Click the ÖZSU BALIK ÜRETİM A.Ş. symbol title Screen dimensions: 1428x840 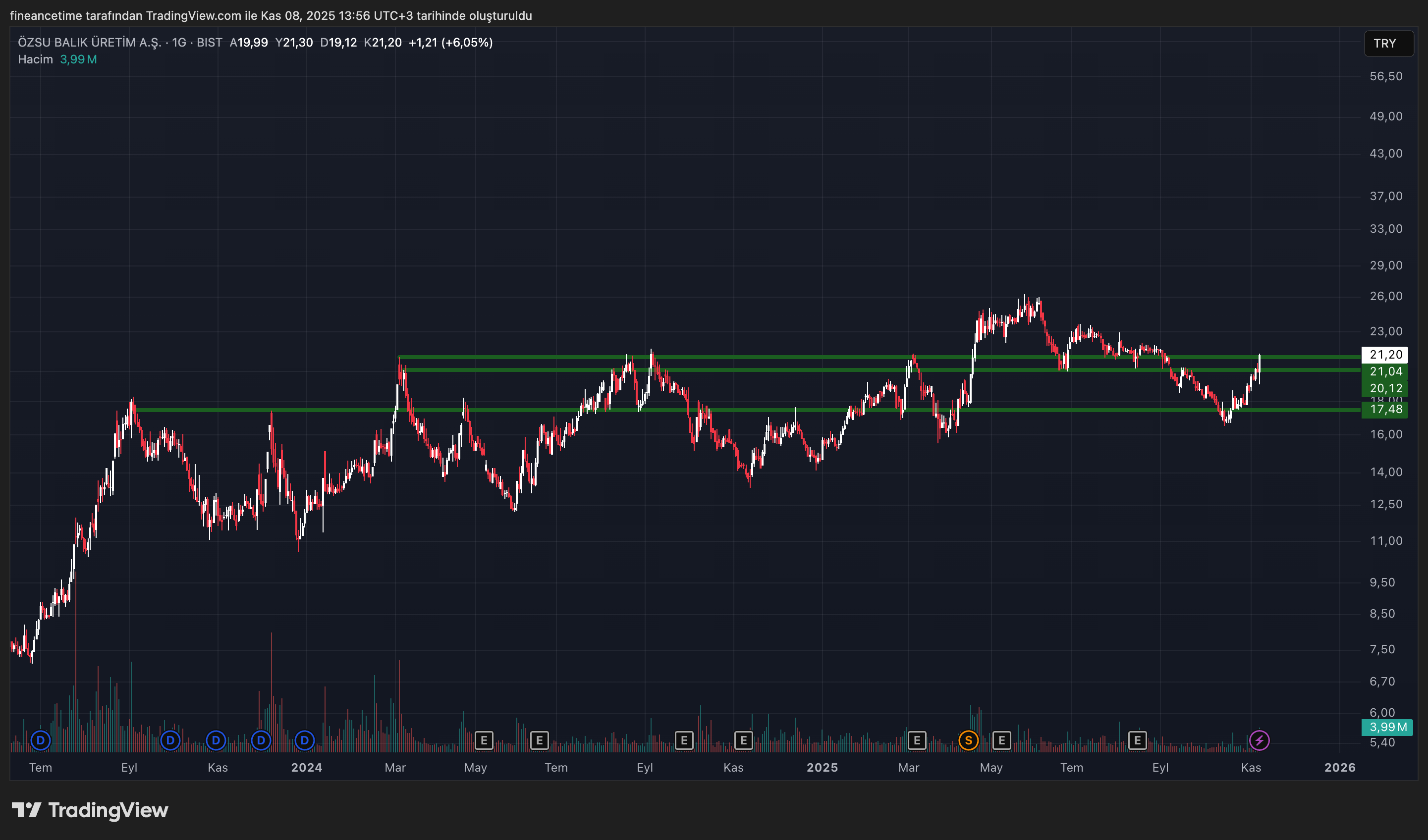point(90,43)
